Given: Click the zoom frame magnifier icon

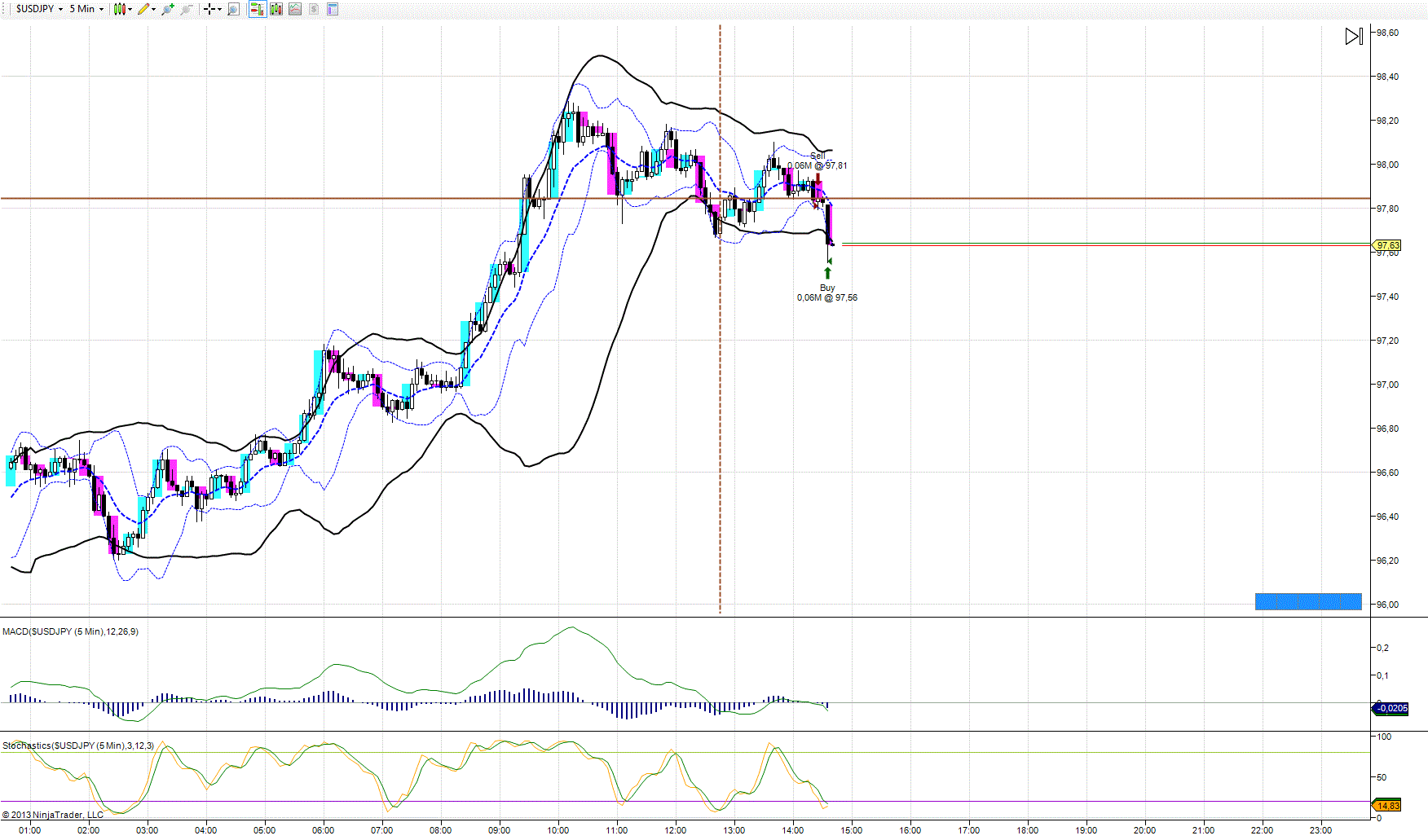Looking at the screenshot, I should click(233, 9).
